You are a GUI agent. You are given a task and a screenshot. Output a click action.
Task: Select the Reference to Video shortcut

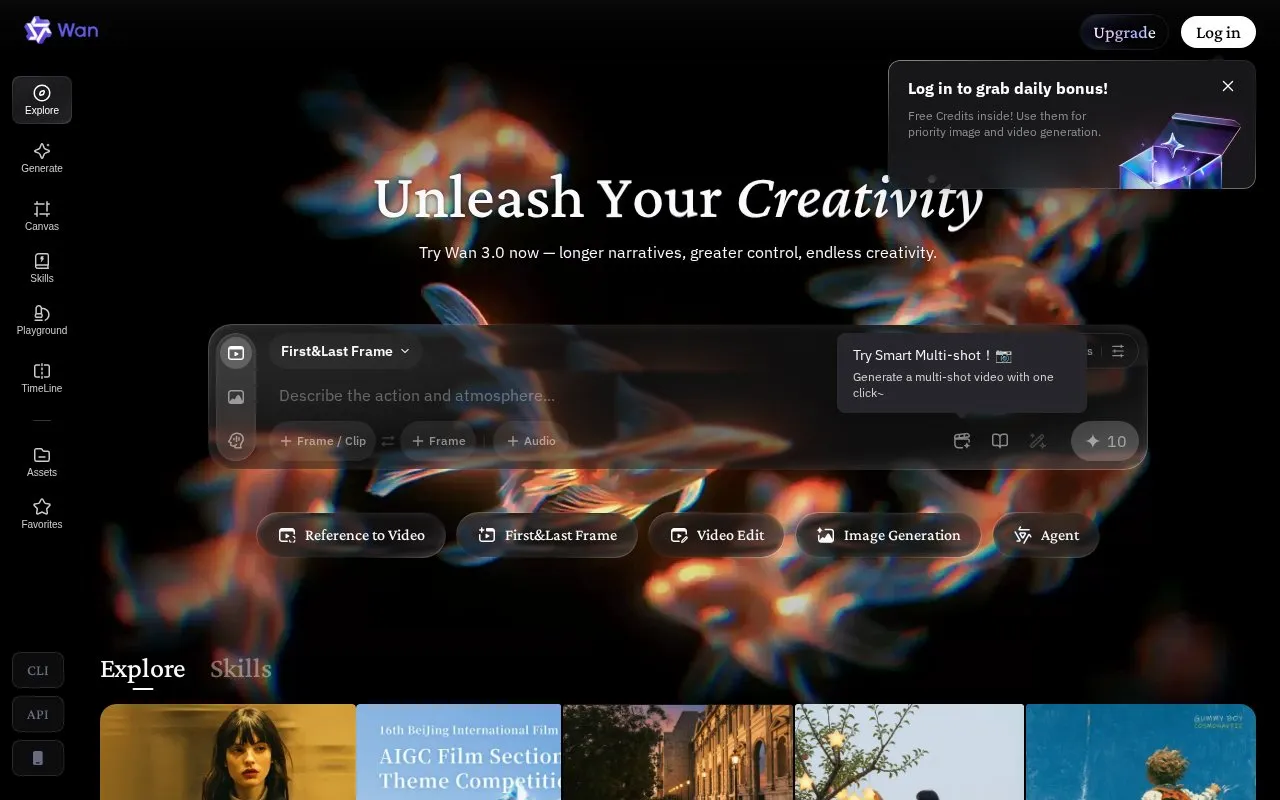[351, 535]
